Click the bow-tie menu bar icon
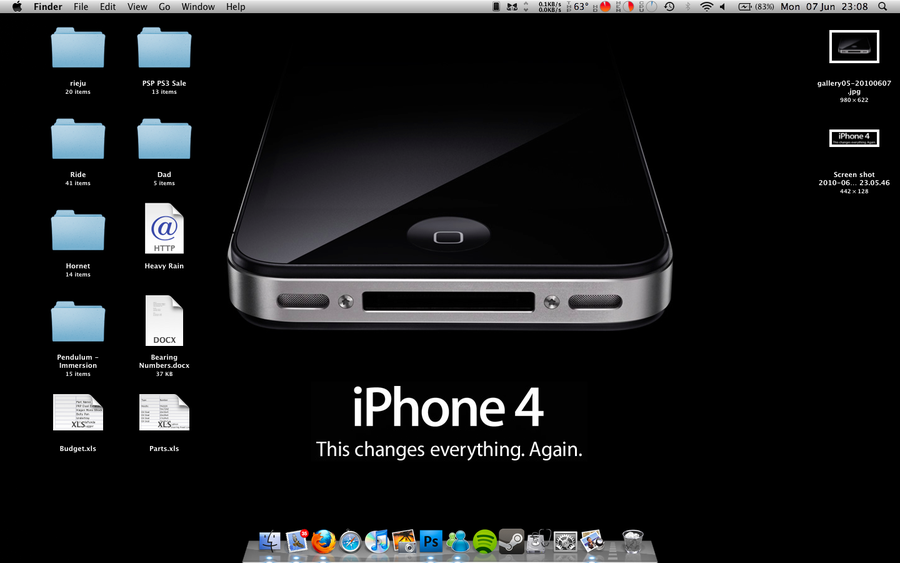Viewport: 900px width, 563px height. tap(512, 7)
